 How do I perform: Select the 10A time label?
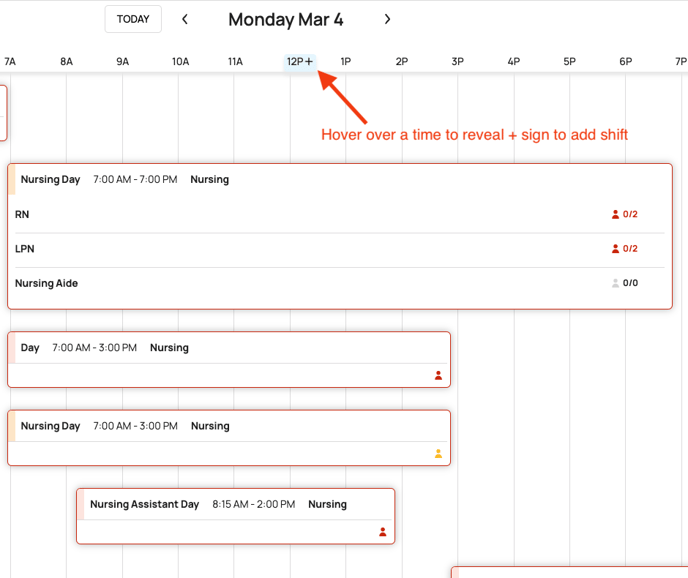(x=180, y=61)
